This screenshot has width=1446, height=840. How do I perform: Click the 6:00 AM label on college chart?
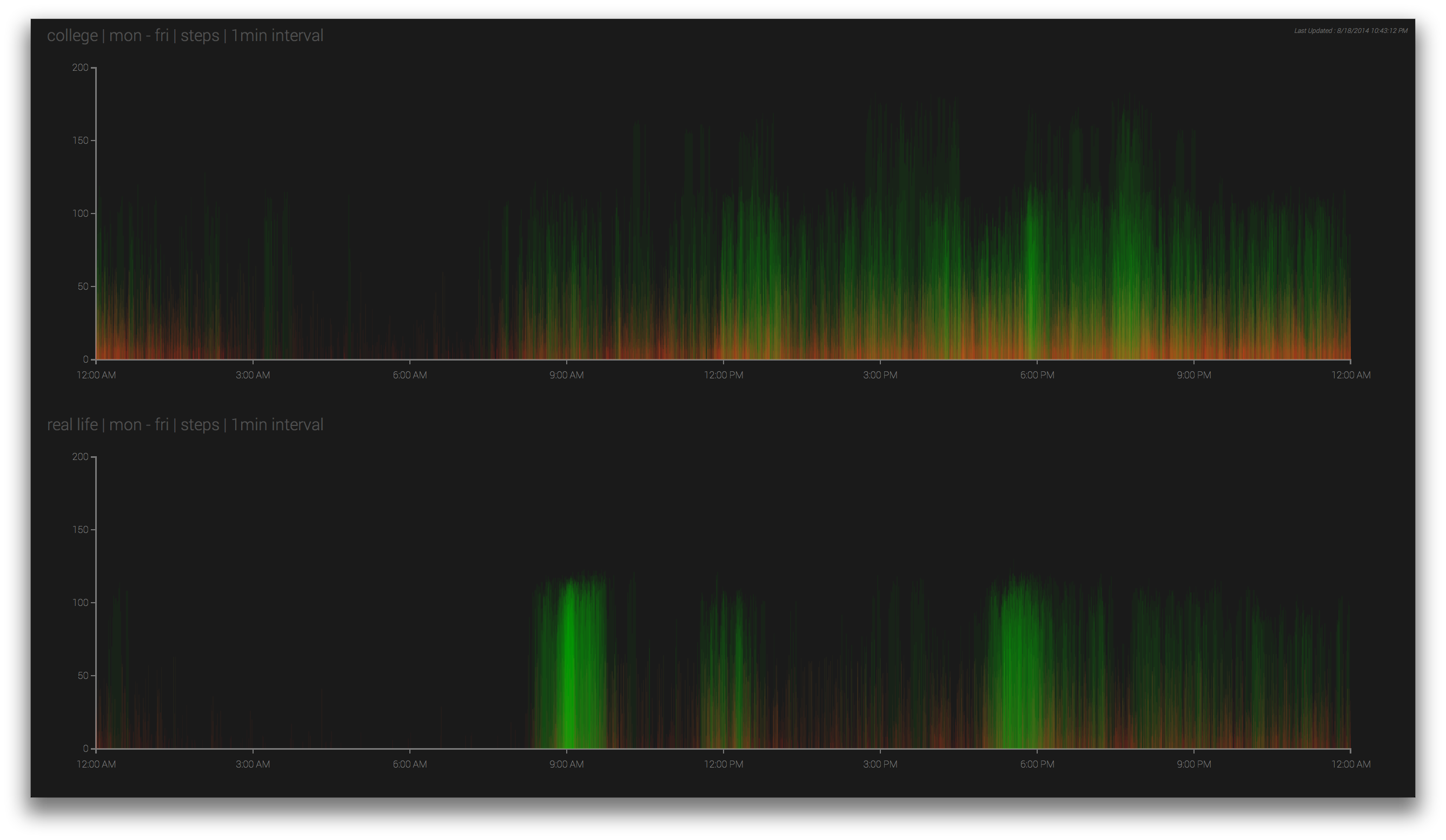[410, 375]
